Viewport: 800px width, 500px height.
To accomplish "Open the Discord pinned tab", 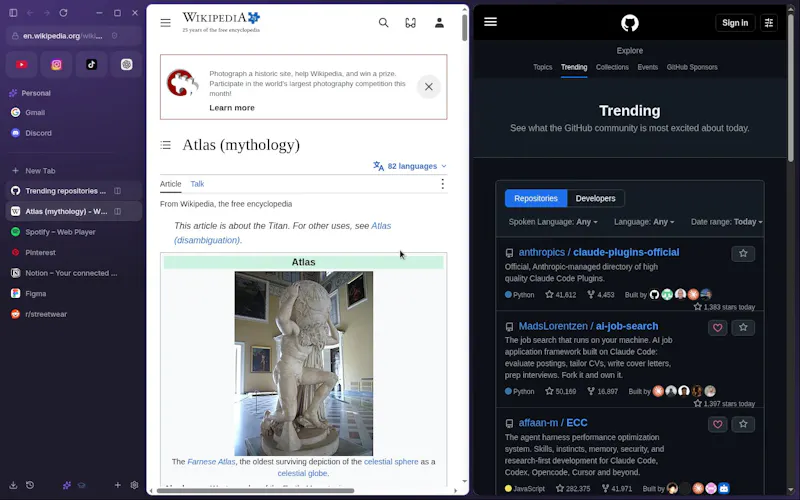I will coord(74,133).
